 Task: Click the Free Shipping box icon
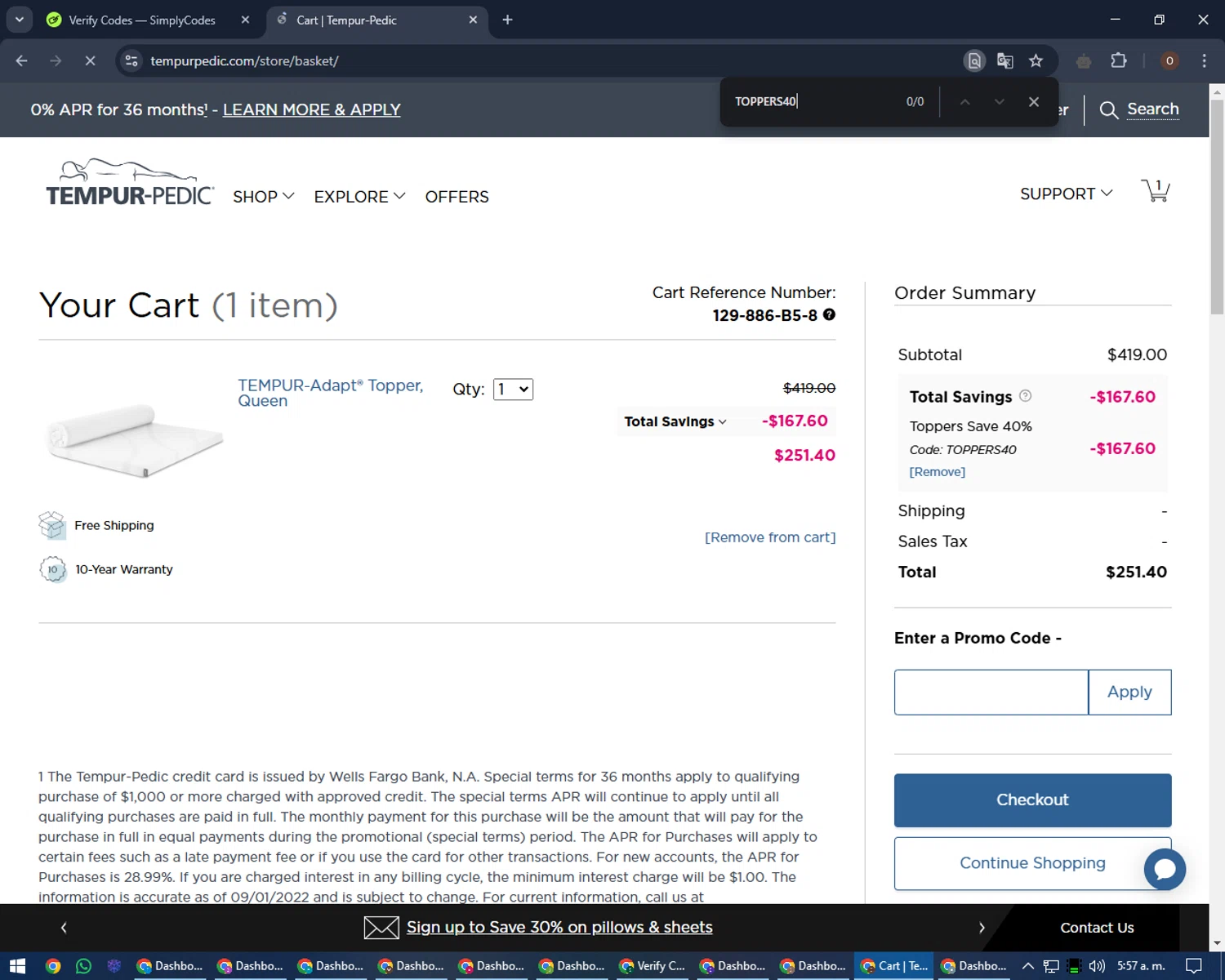pyautogui.click(x=52, y=525)
